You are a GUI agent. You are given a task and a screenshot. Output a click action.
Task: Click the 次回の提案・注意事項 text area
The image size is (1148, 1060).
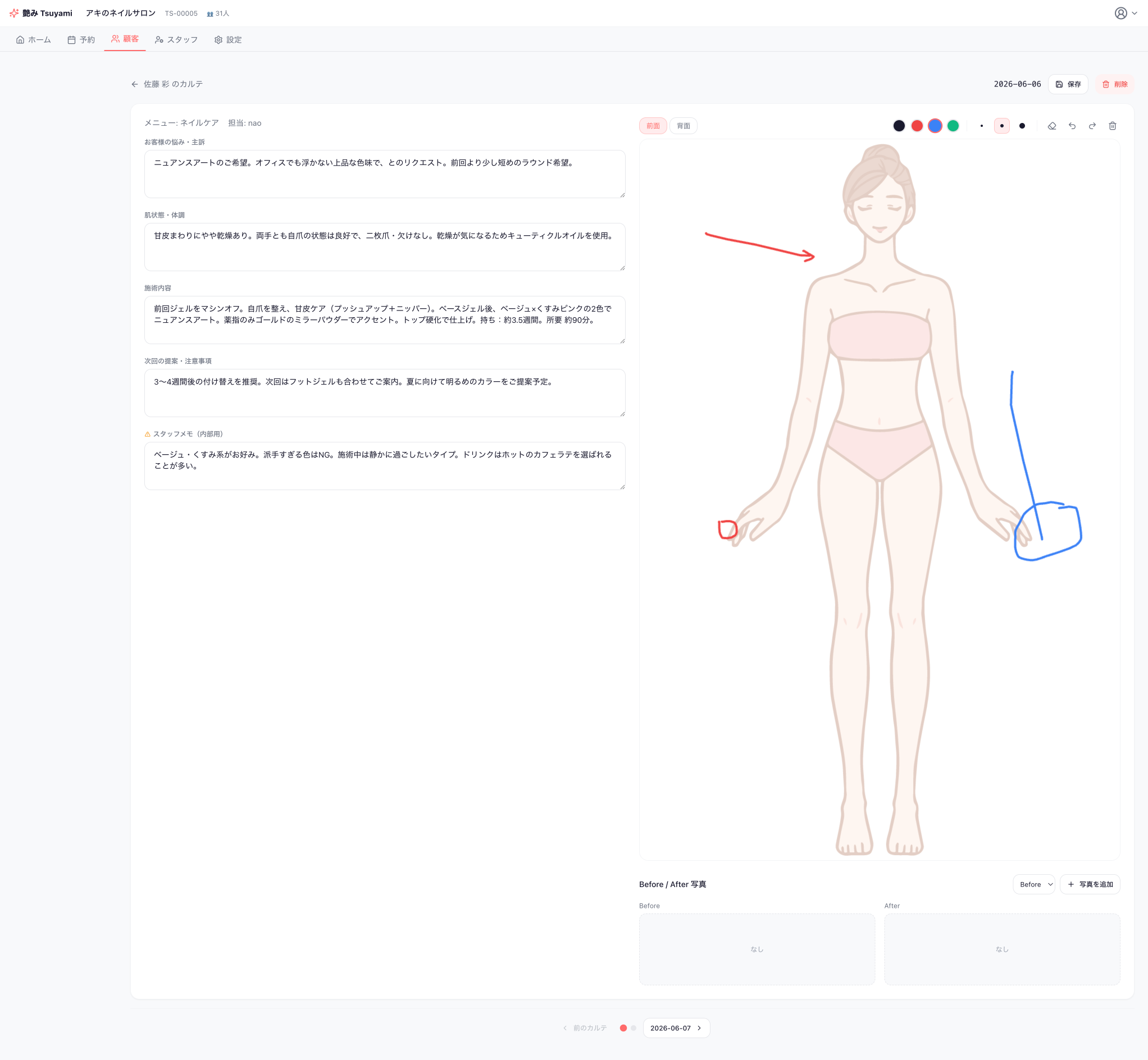click(x=384, y=393)
